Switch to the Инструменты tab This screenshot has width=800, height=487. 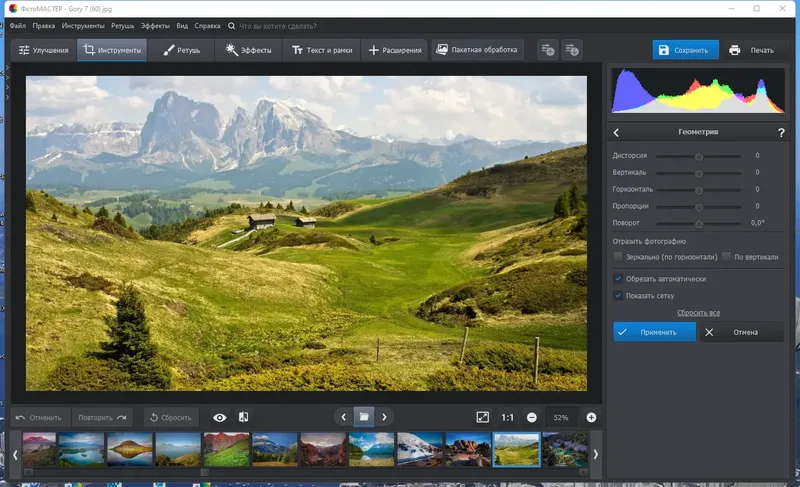112,50
